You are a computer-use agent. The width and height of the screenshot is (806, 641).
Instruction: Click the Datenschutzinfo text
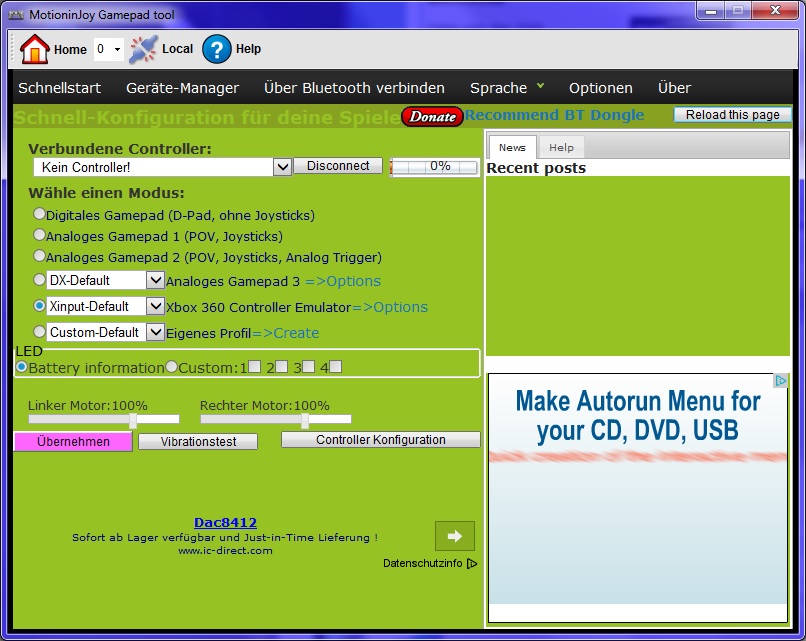coord(423,563)
